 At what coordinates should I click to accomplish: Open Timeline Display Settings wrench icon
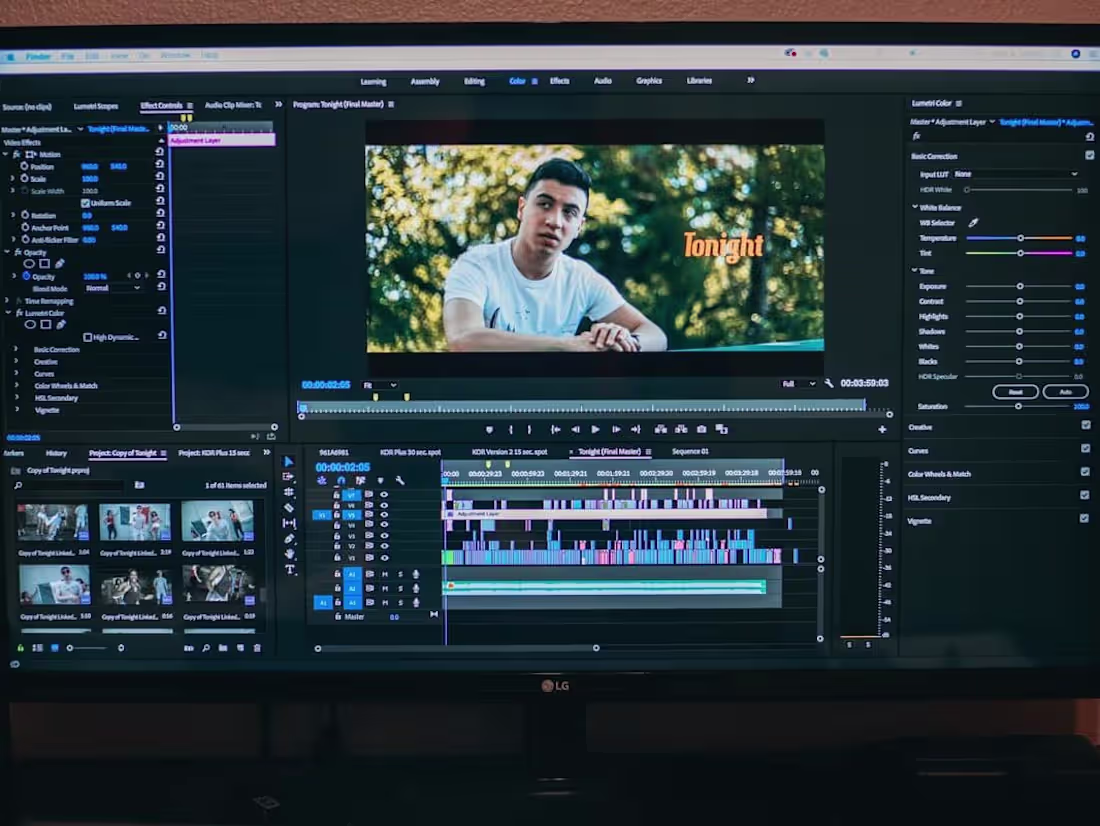400,480
